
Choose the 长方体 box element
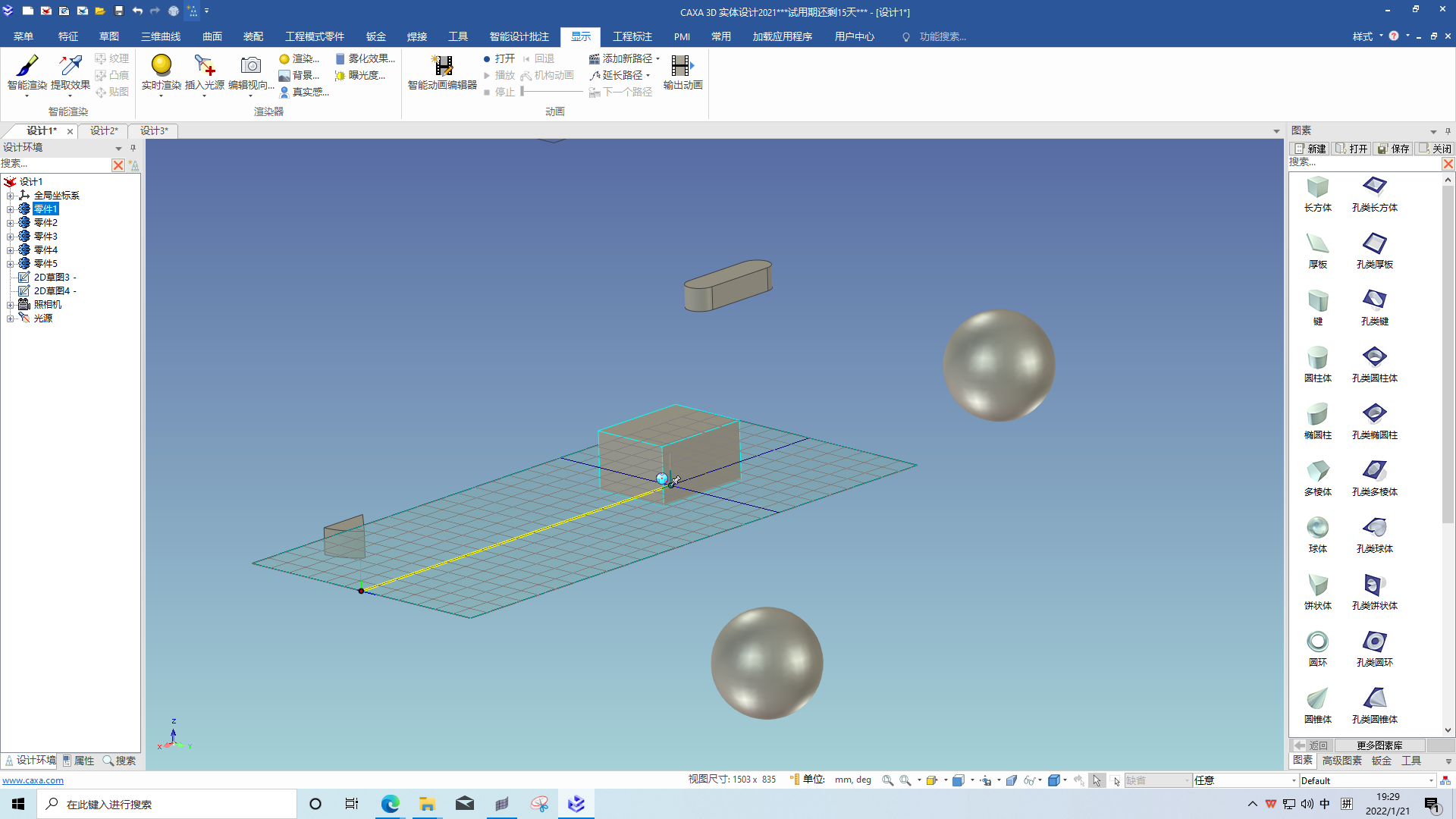point(1317,187)
